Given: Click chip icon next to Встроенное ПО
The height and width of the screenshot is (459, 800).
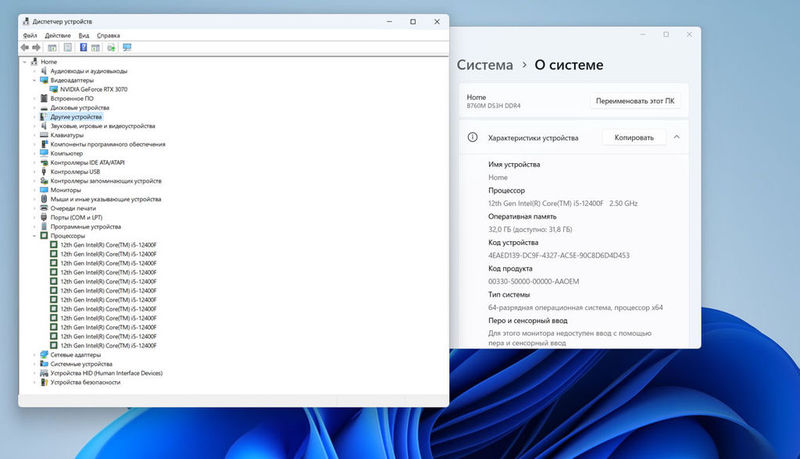Looking at the screenshot, I should click(44, 98).
